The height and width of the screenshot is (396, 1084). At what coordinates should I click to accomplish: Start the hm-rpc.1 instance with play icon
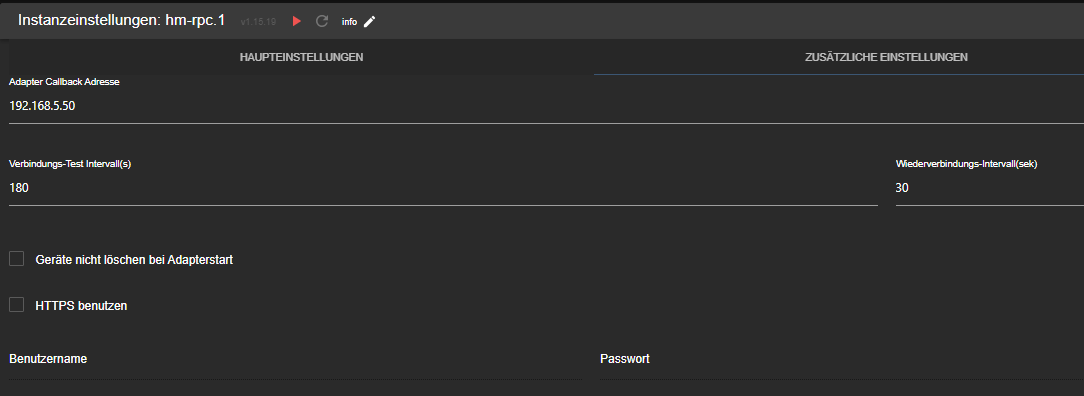(x=297, y=21)
